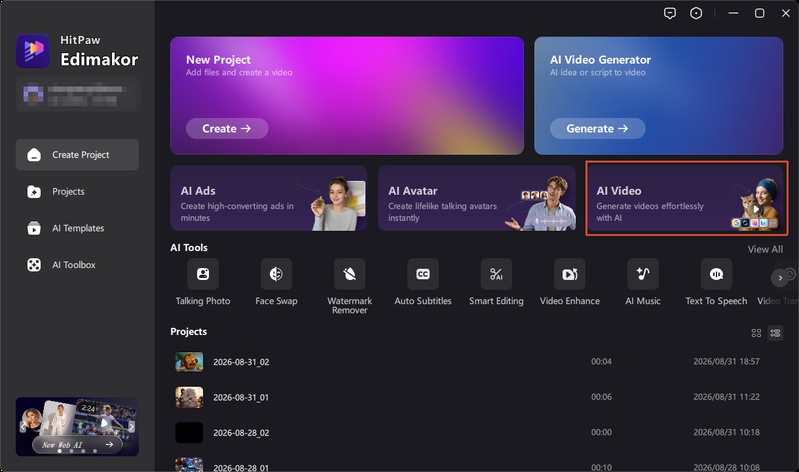This screenshot has height=472, width=799.
Task: Click date 2026/08/31 10:18
Action: coord(726,432)
